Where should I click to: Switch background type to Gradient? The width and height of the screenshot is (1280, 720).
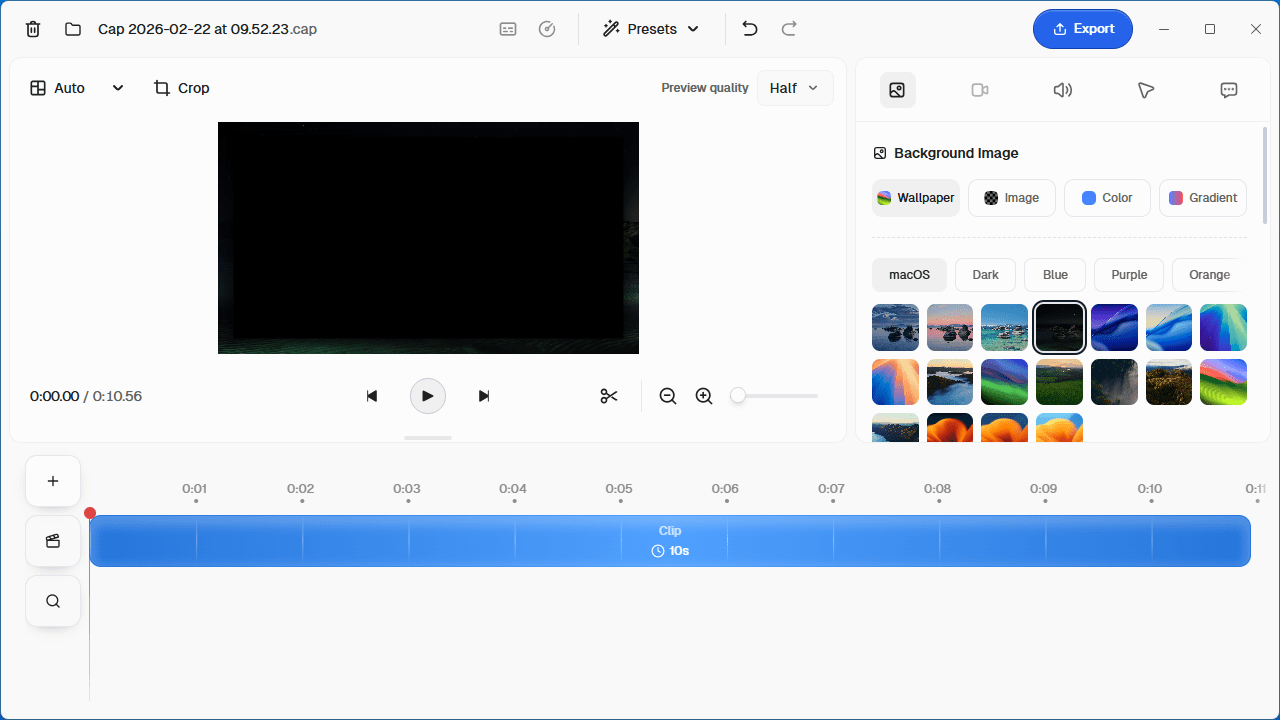[x=1203, y=198]
